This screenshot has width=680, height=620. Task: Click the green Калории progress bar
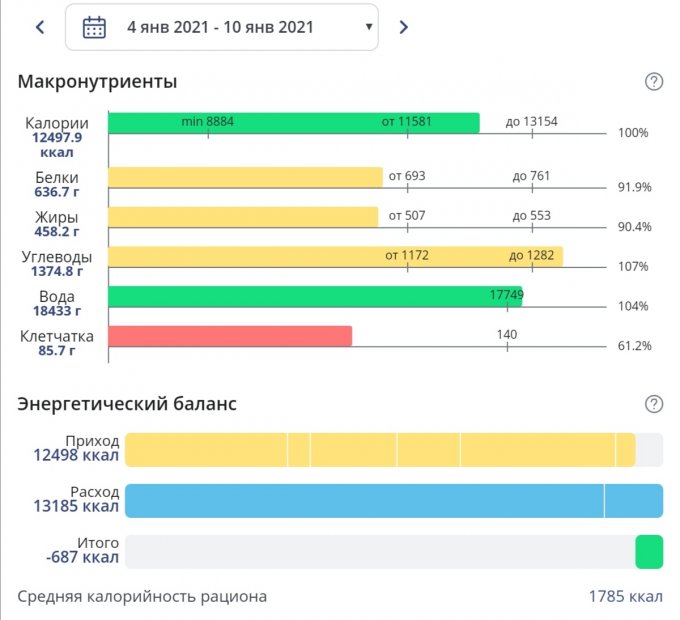293,123
